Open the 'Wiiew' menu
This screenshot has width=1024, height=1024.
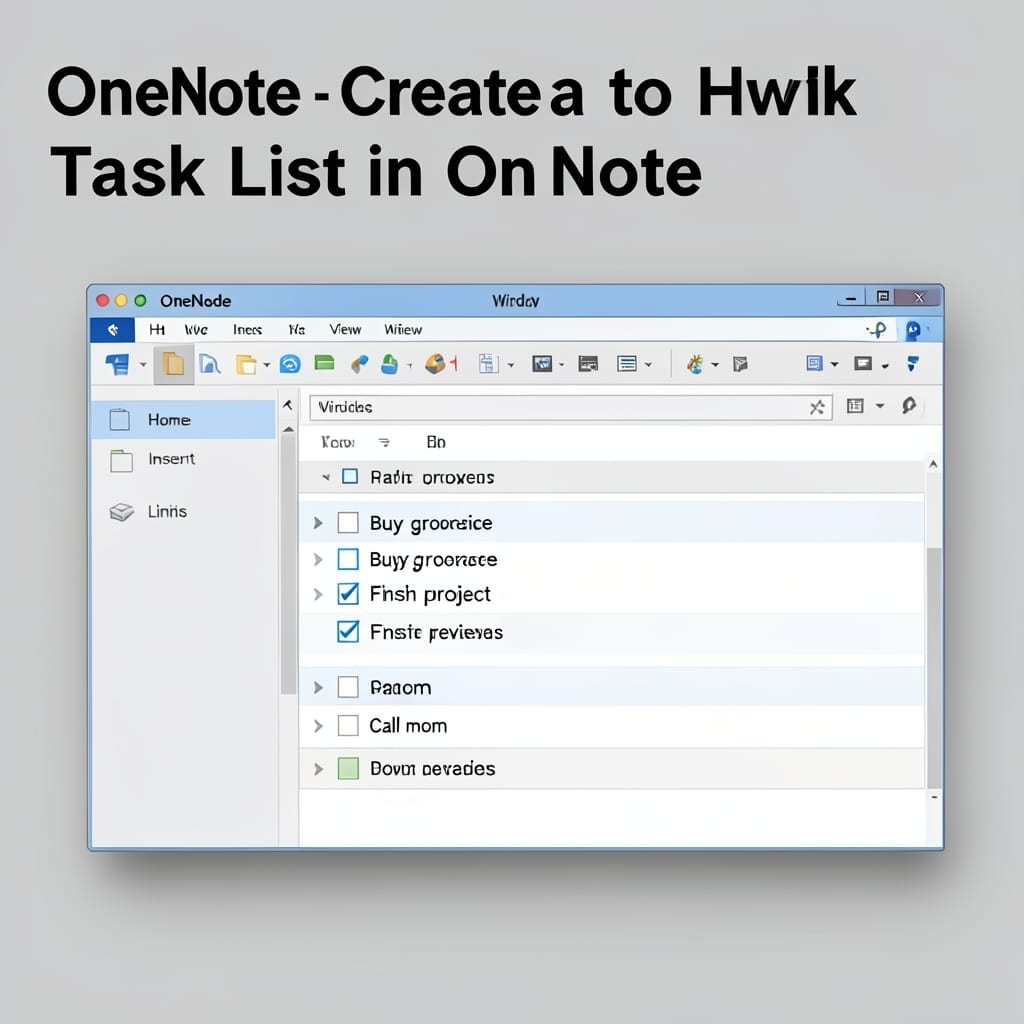point(403,330)
